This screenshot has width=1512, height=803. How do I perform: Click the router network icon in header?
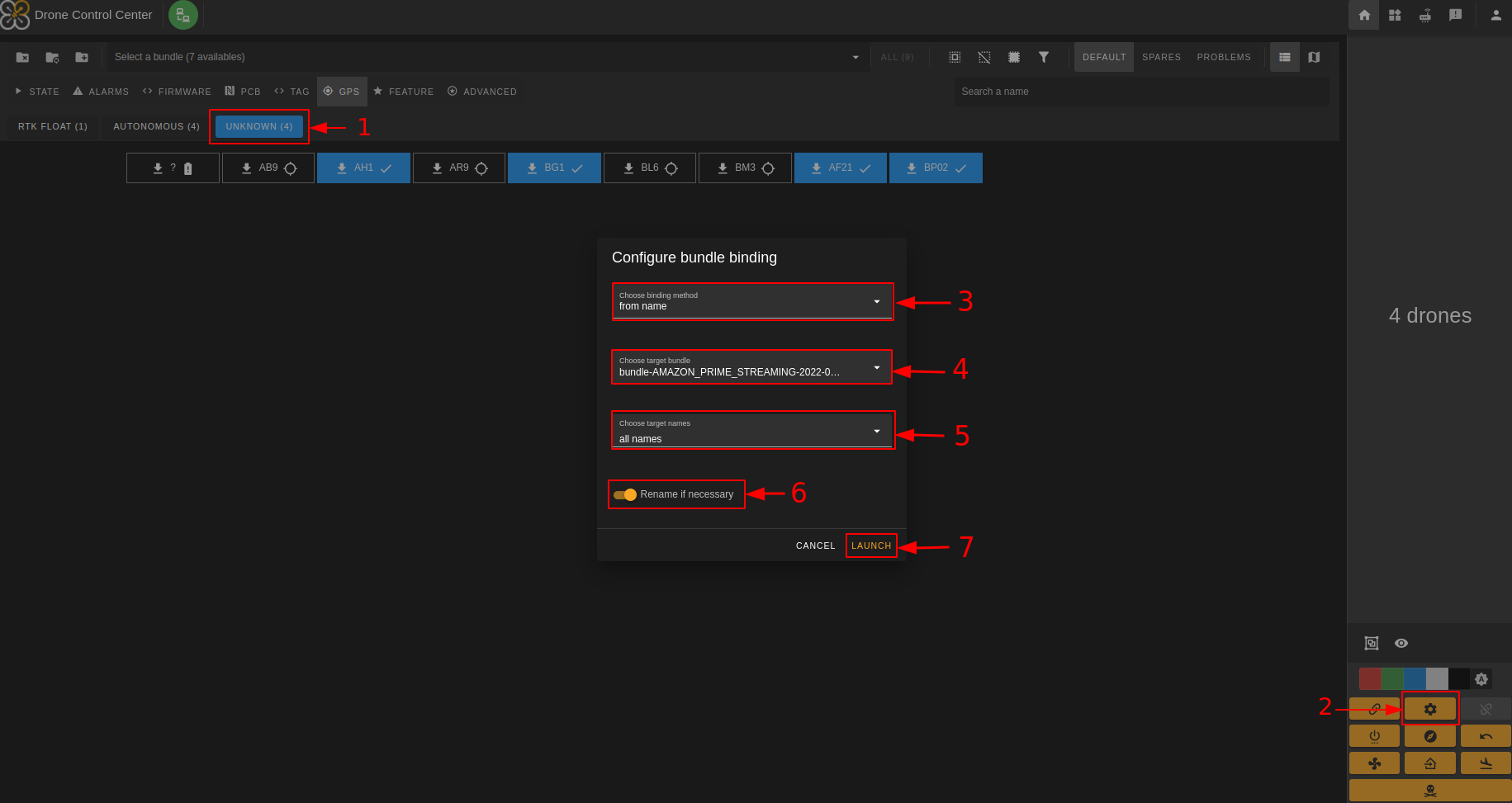[x=1424, y=15]
